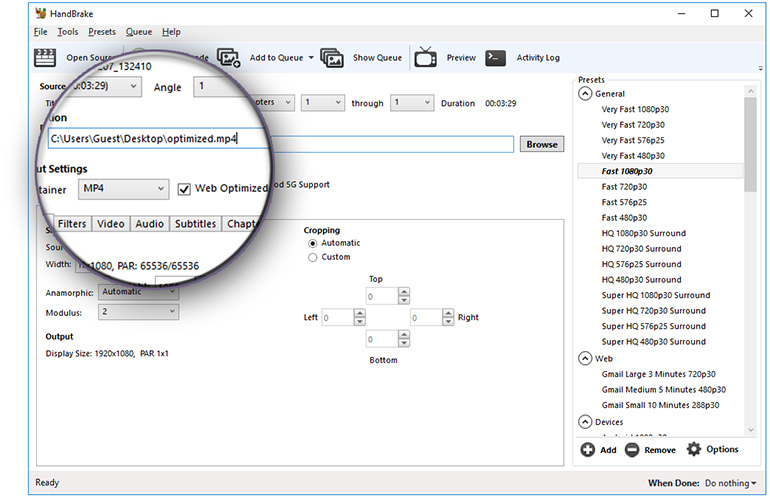Select the Automatic cropping radio button
The width and height of the screenshot is (770, 498).
(313, 243)
